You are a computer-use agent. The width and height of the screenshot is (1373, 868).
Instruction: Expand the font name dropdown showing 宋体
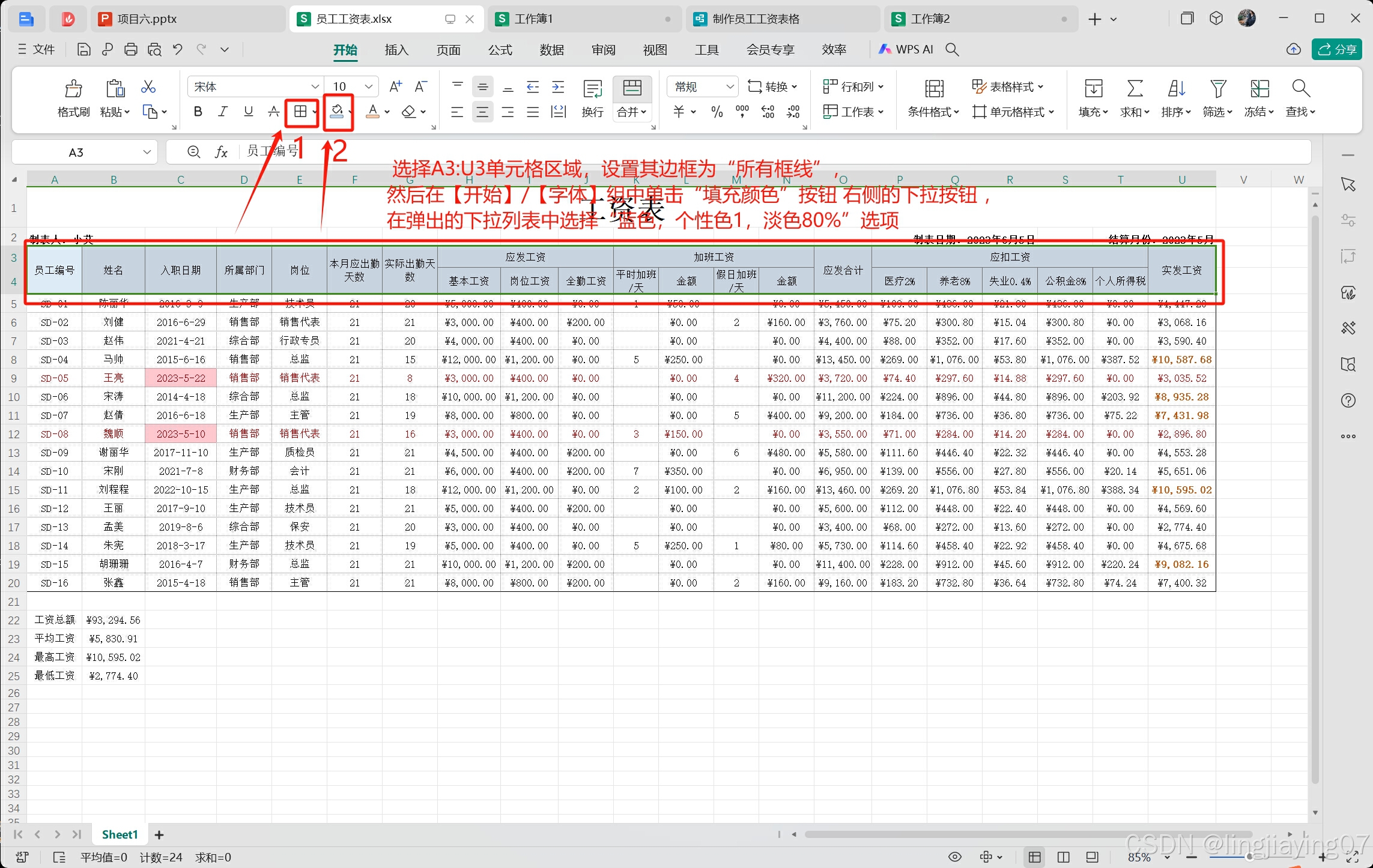click(x=315, y=87)
